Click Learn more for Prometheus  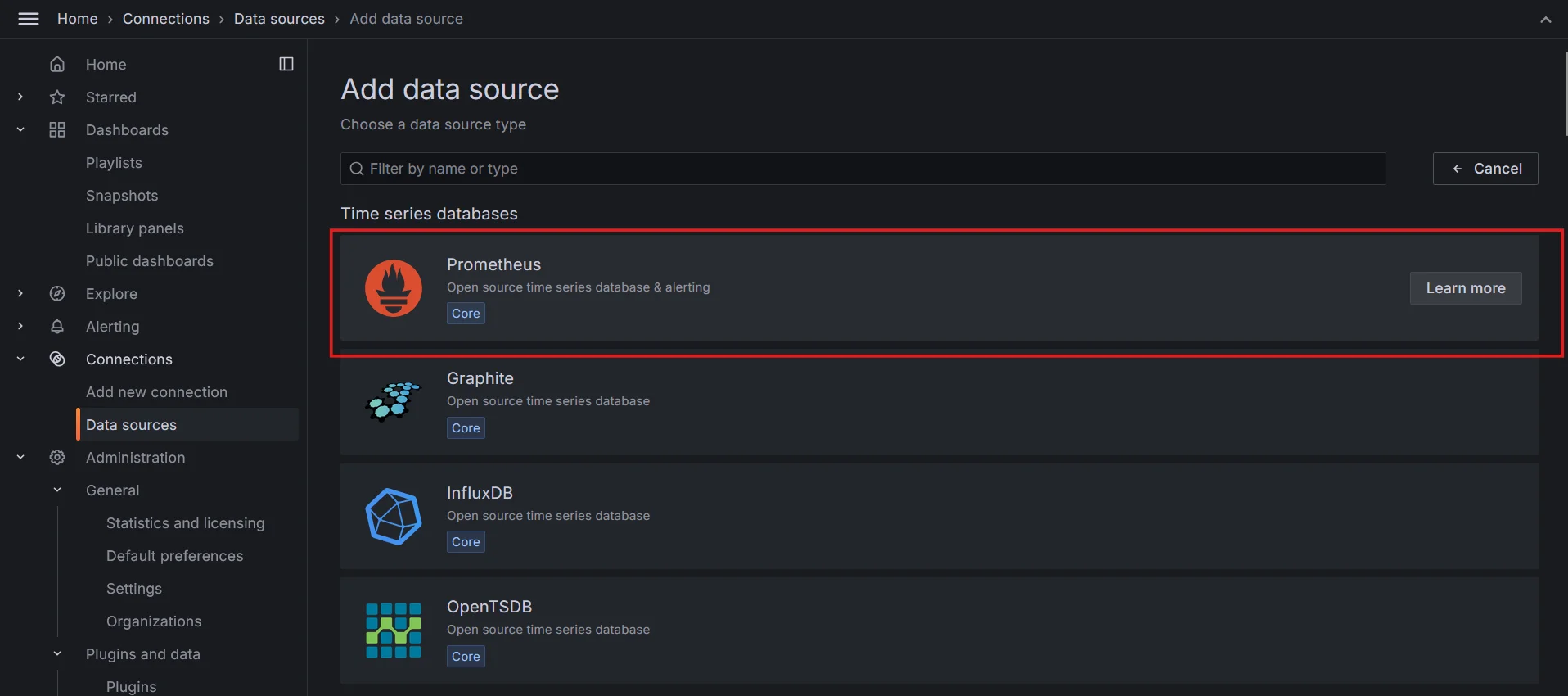(1465, 288)
